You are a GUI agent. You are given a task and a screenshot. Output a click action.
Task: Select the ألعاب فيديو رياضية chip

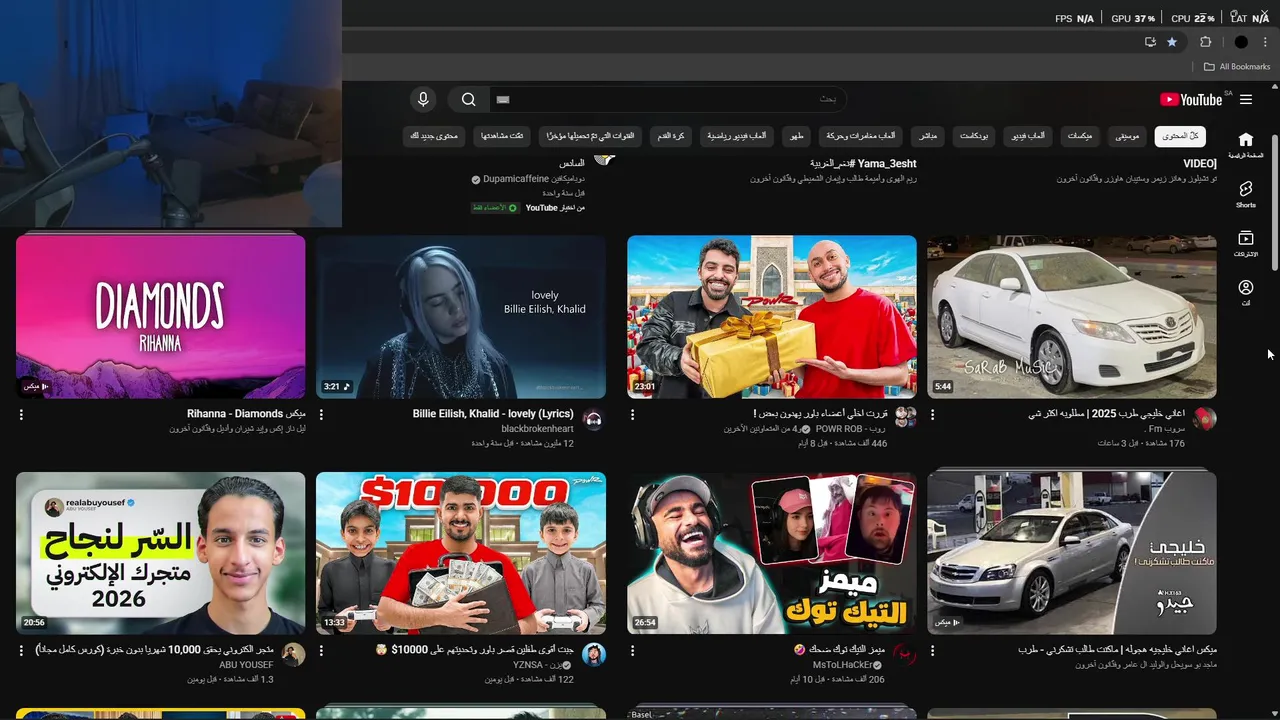tap(736, 136)
